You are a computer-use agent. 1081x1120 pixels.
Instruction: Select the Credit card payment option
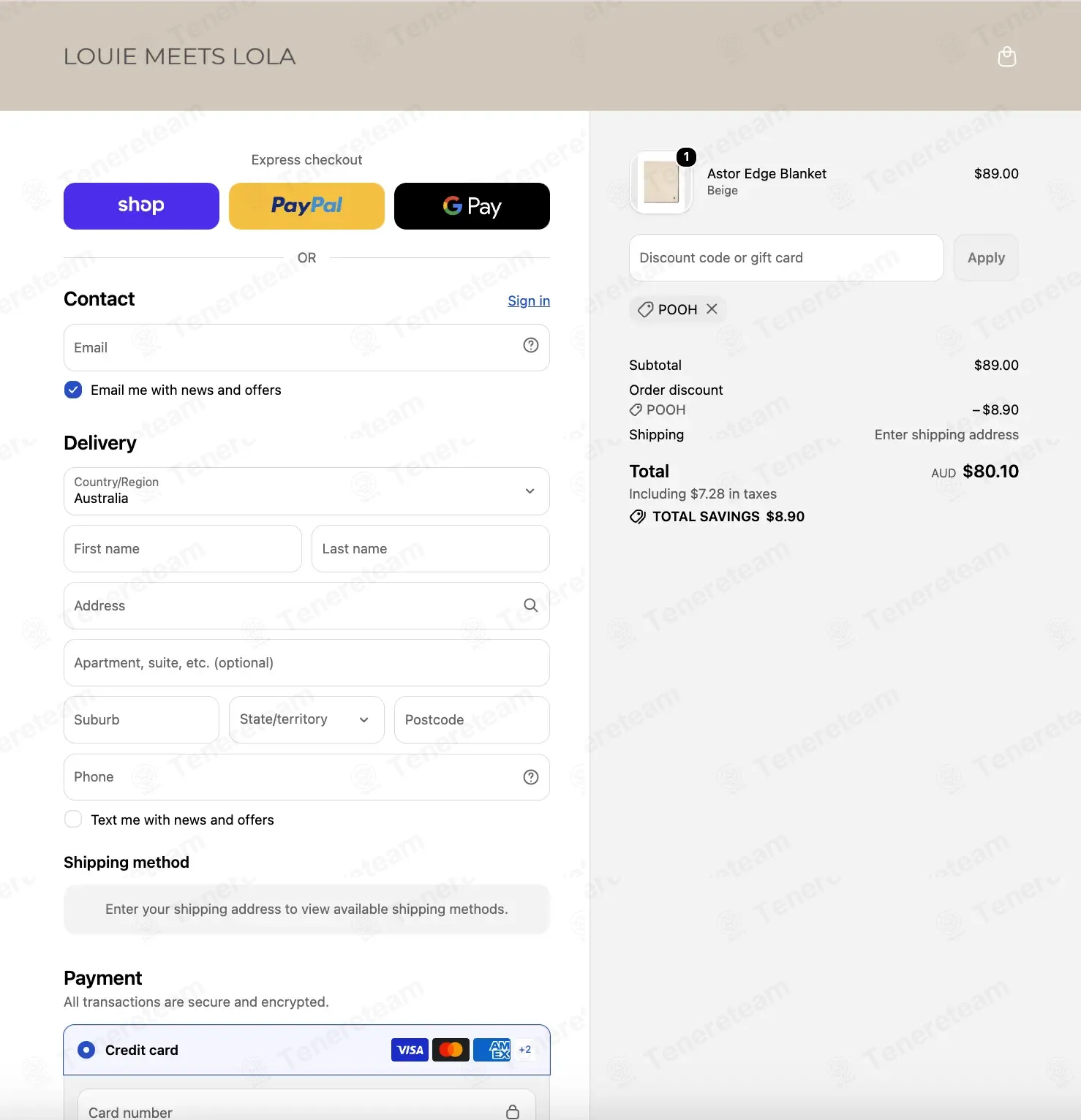coord(86,1050)
